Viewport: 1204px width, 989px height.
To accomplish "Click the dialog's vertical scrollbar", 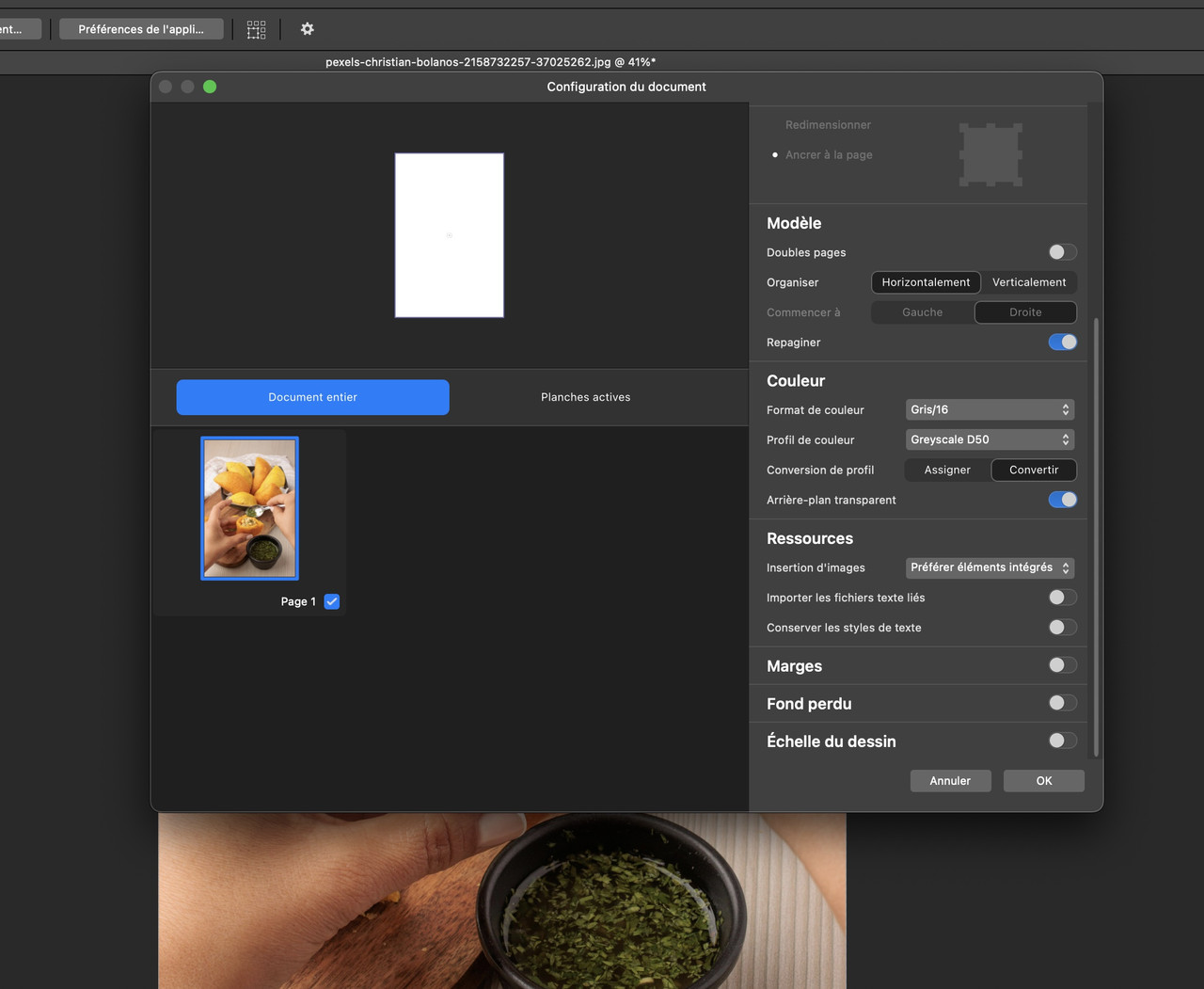I will coord(1096,536).
